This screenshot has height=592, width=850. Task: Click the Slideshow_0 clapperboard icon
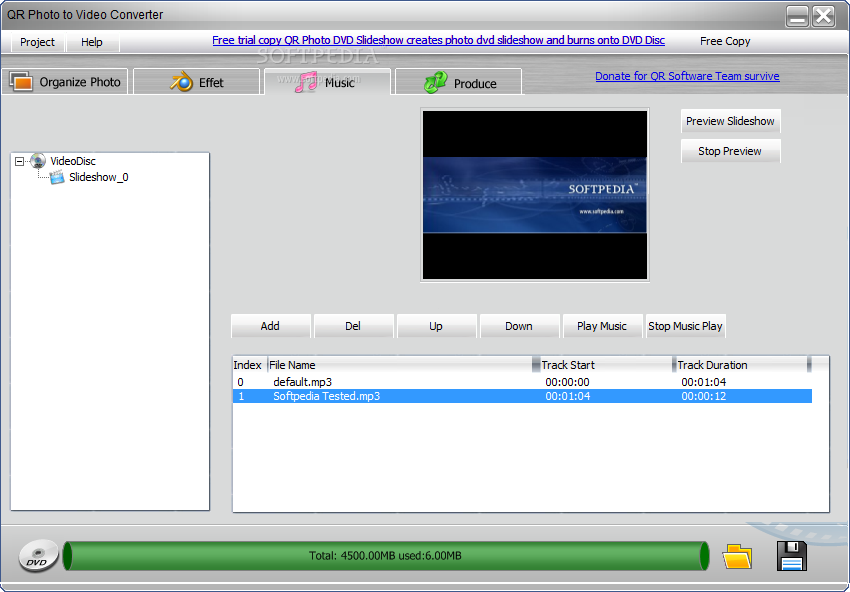[57, 177]
